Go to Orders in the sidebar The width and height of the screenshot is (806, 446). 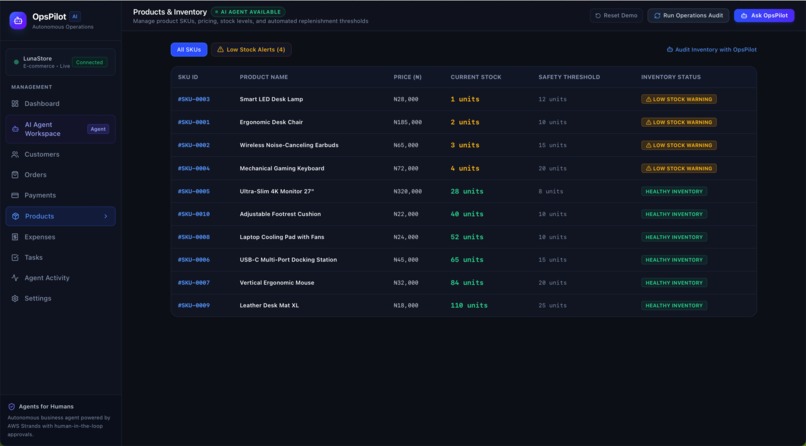(x=61, y=175)
